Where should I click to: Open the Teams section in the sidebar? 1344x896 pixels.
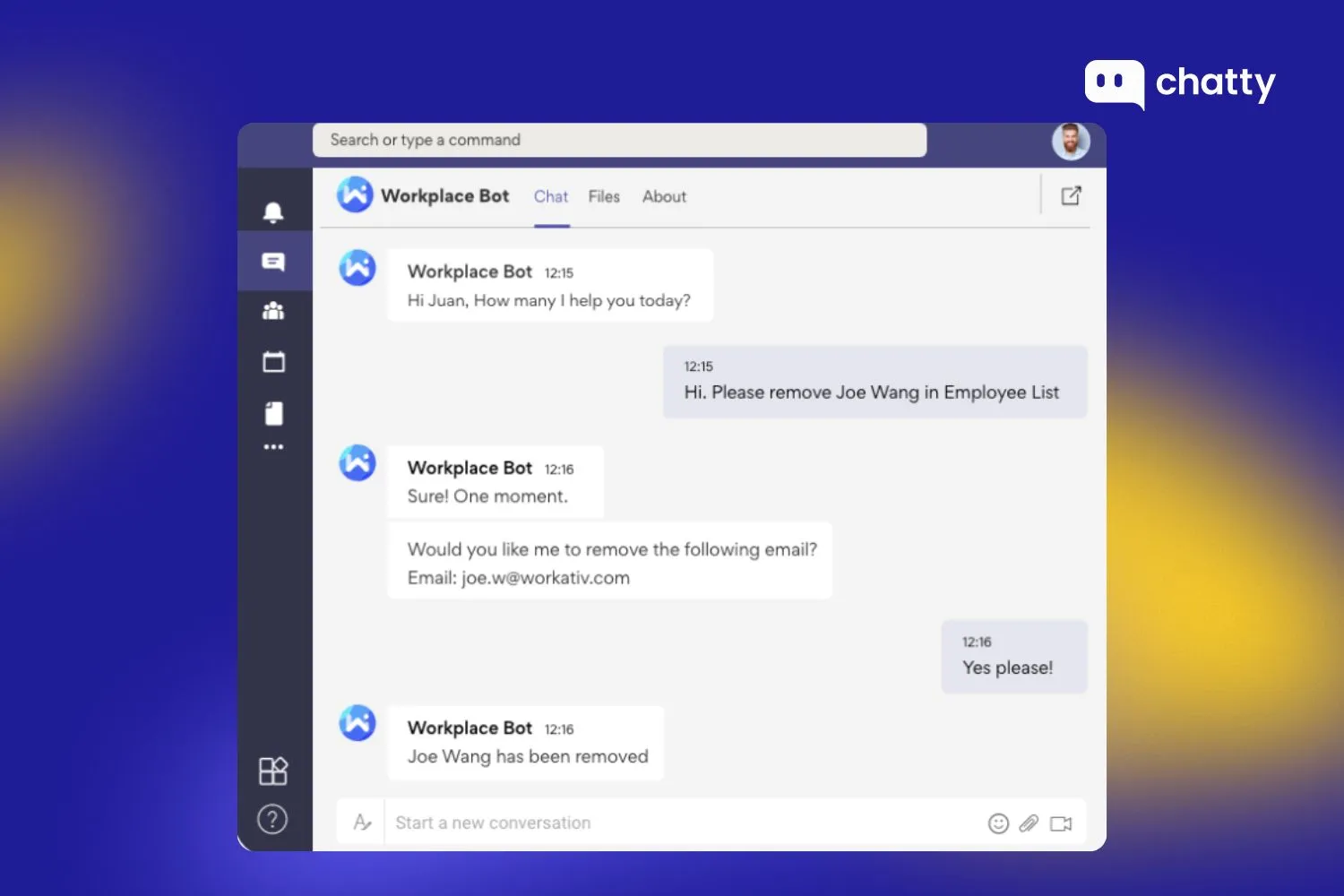coord(273,311)
